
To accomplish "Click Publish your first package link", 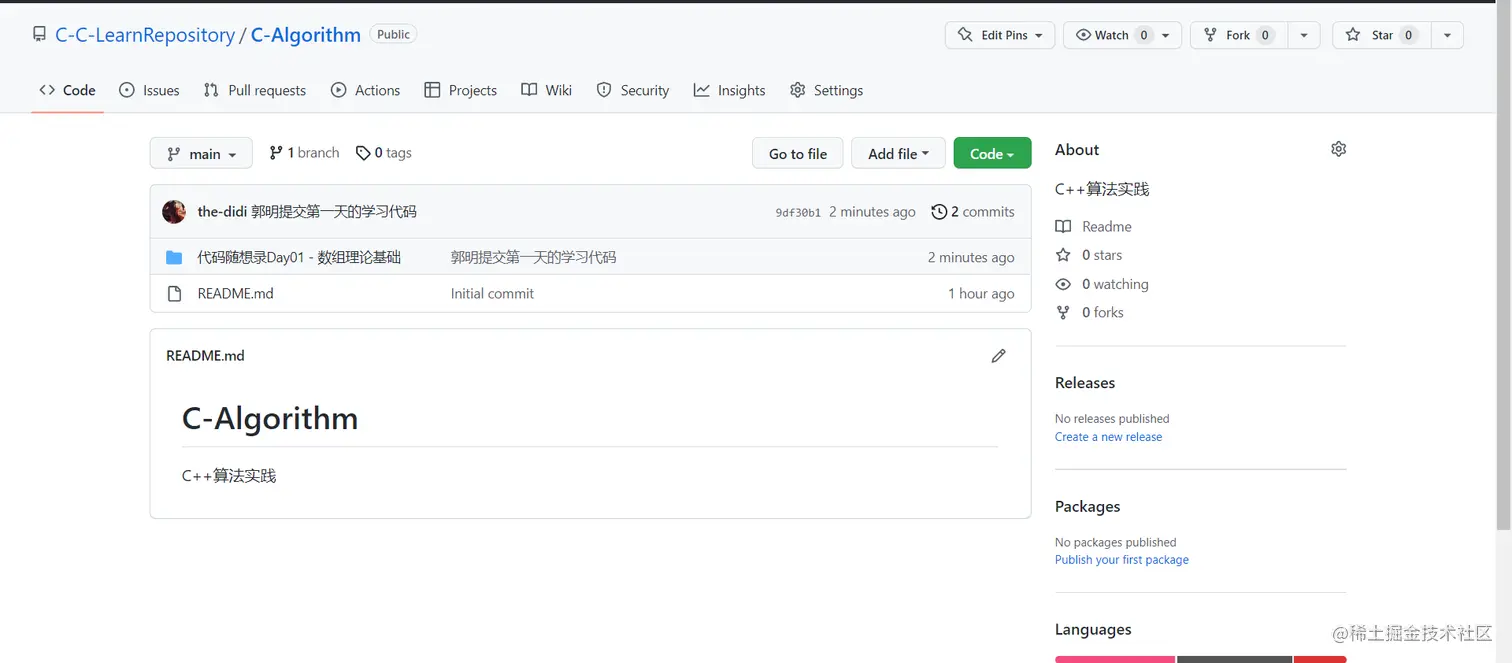I will (x=1122, y=560).
